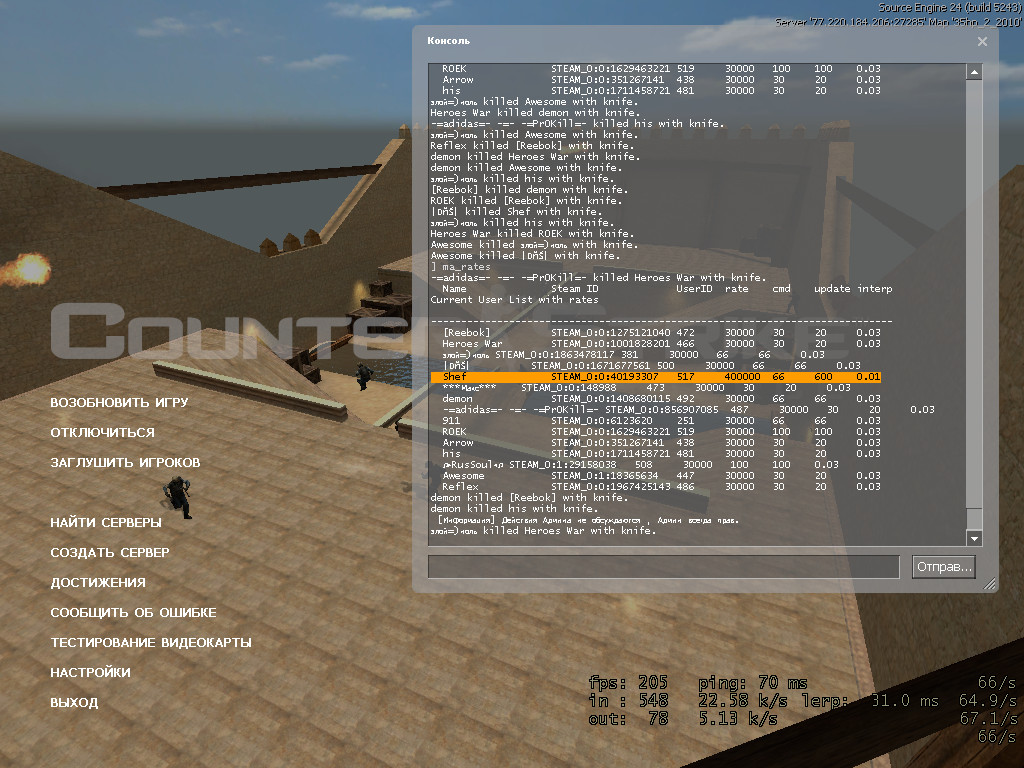Viewport: 1024px width, 768px height.
Task: Click the Source Engine 24 build text
Action: pyautogui.click(x=949, y=8)
